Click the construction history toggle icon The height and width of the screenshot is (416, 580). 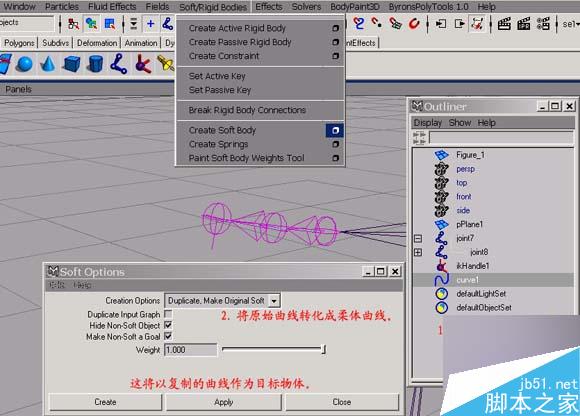pos(477,24)
